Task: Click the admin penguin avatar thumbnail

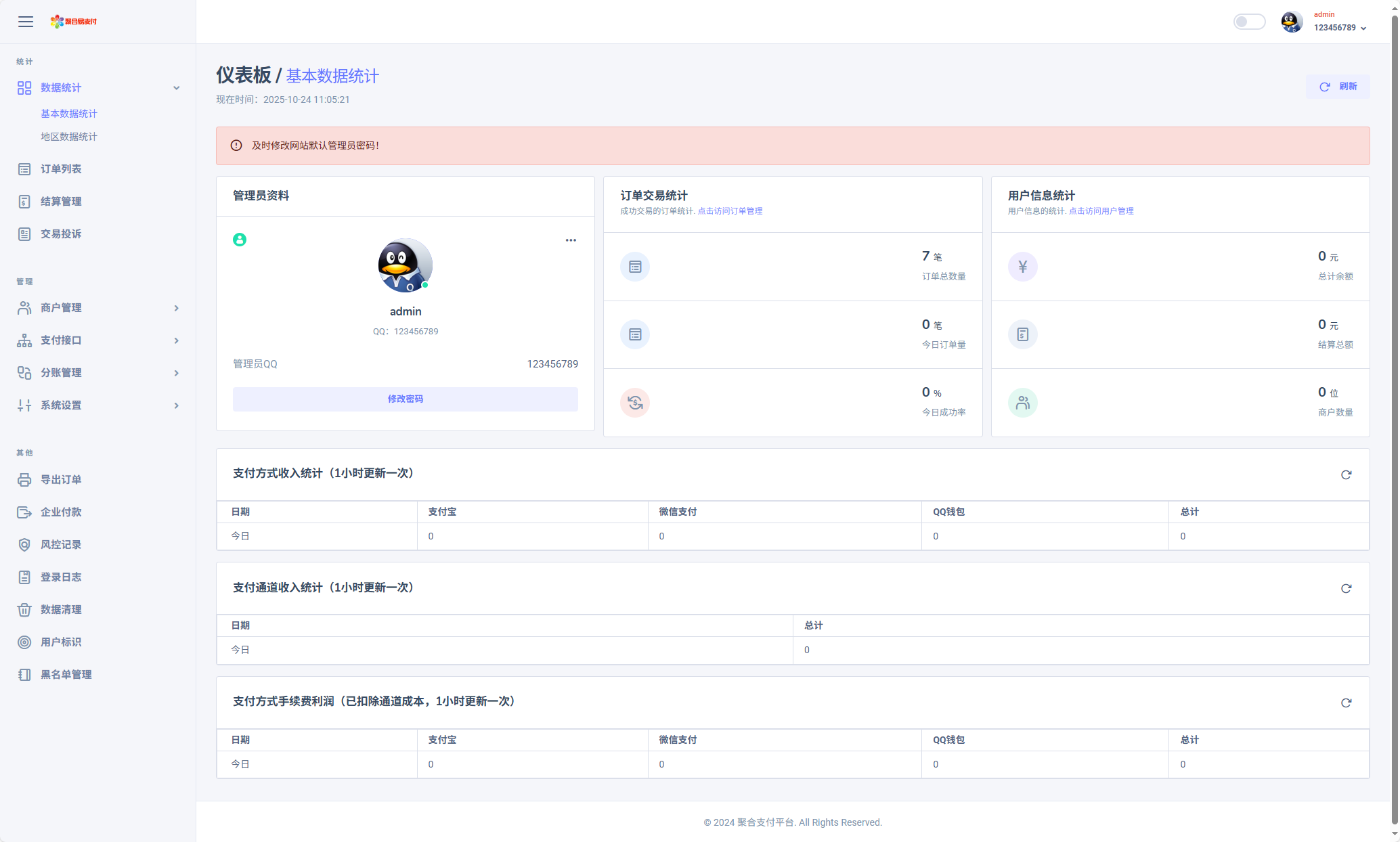Action: (1292, 22)
